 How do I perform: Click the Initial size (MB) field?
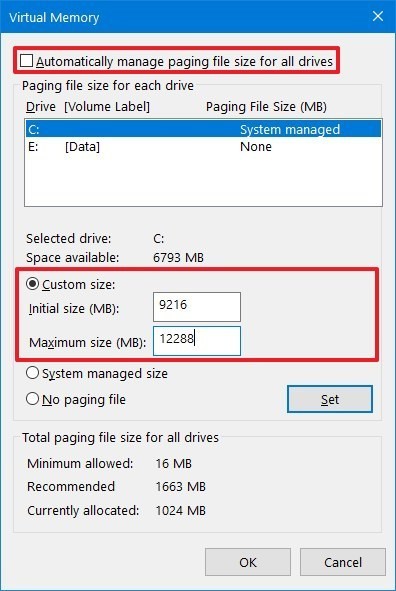(197, 306)
